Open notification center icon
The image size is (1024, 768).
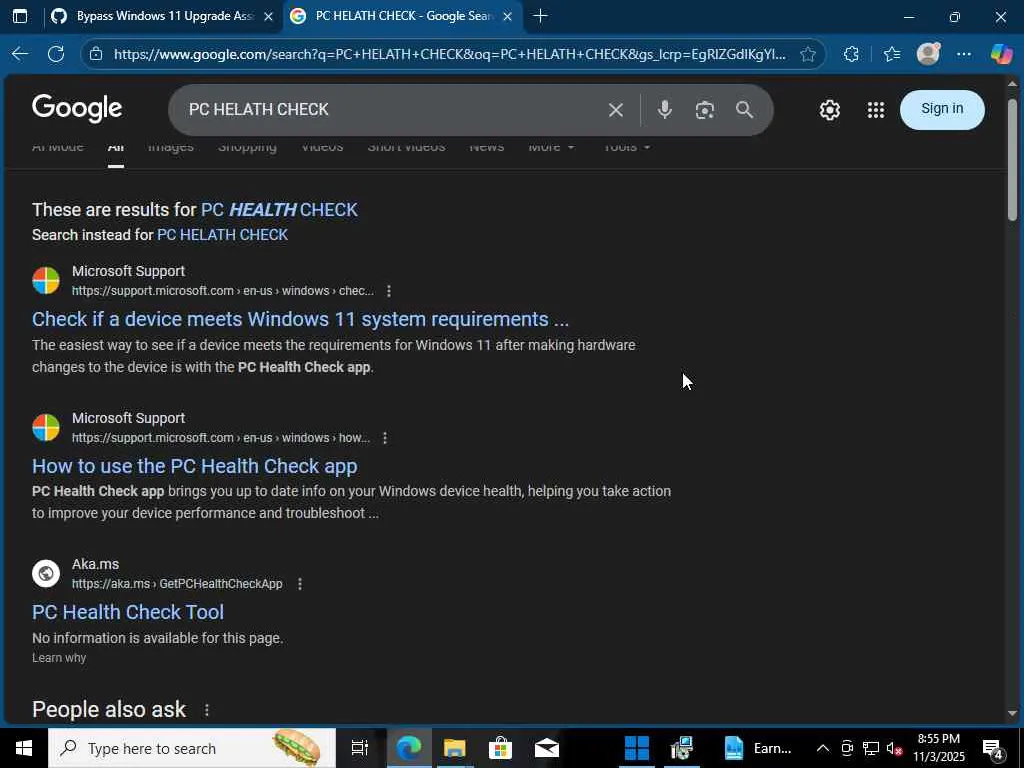[993, 749]
